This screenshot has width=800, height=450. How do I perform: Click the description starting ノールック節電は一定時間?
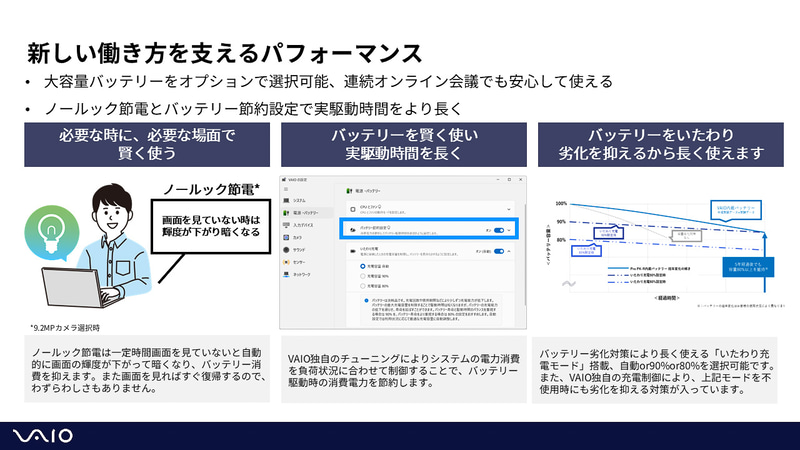[x=147, y=370]
